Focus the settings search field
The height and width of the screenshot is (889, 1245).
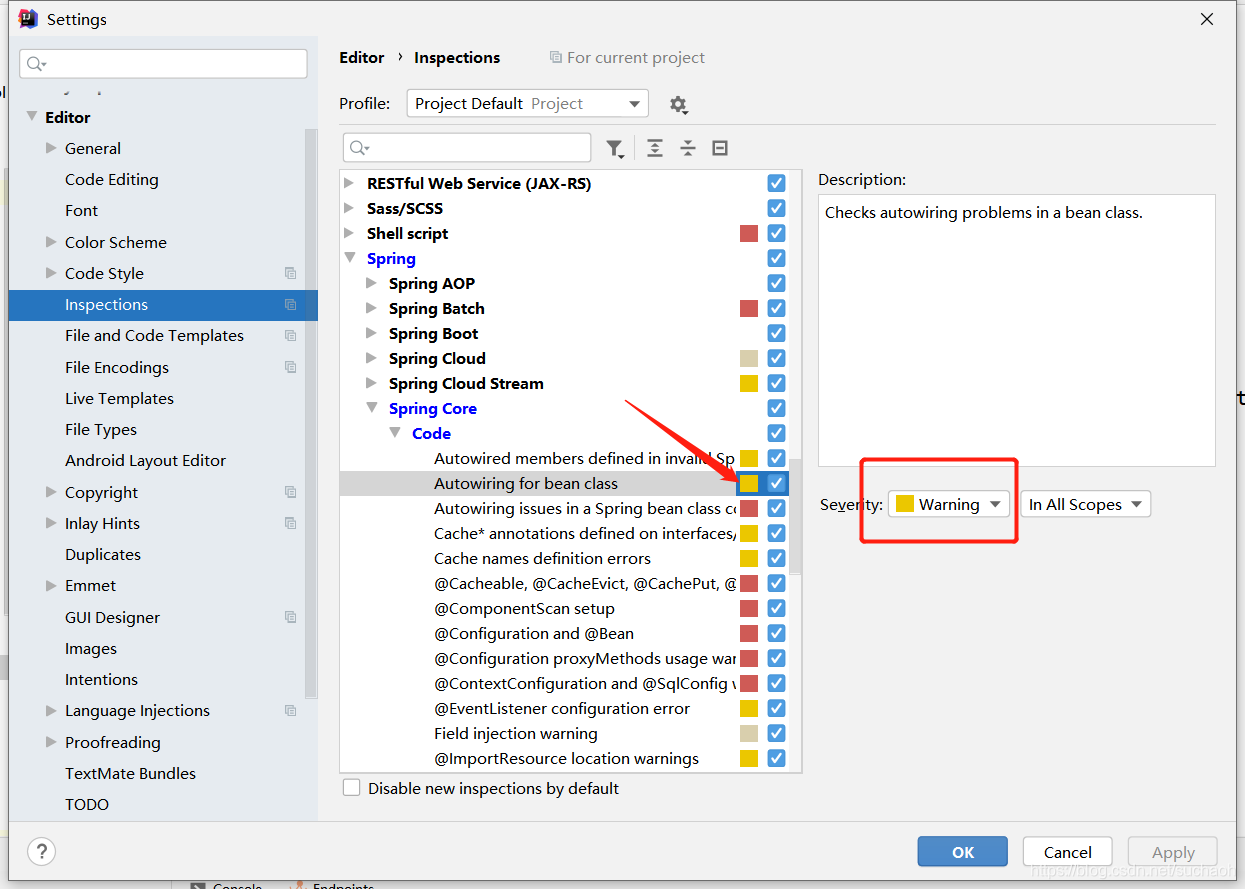163,64
